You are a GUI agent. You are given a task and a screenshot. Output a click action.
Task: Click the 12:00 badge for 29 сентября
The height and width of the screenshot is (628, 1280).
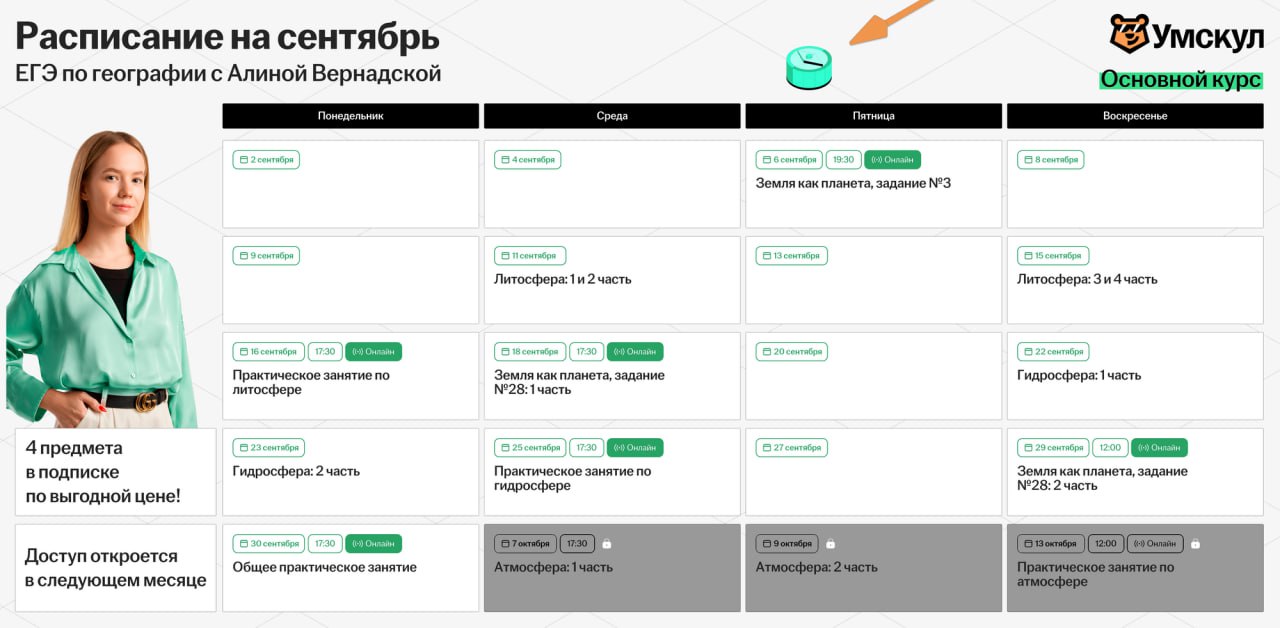coord(1109,448)
